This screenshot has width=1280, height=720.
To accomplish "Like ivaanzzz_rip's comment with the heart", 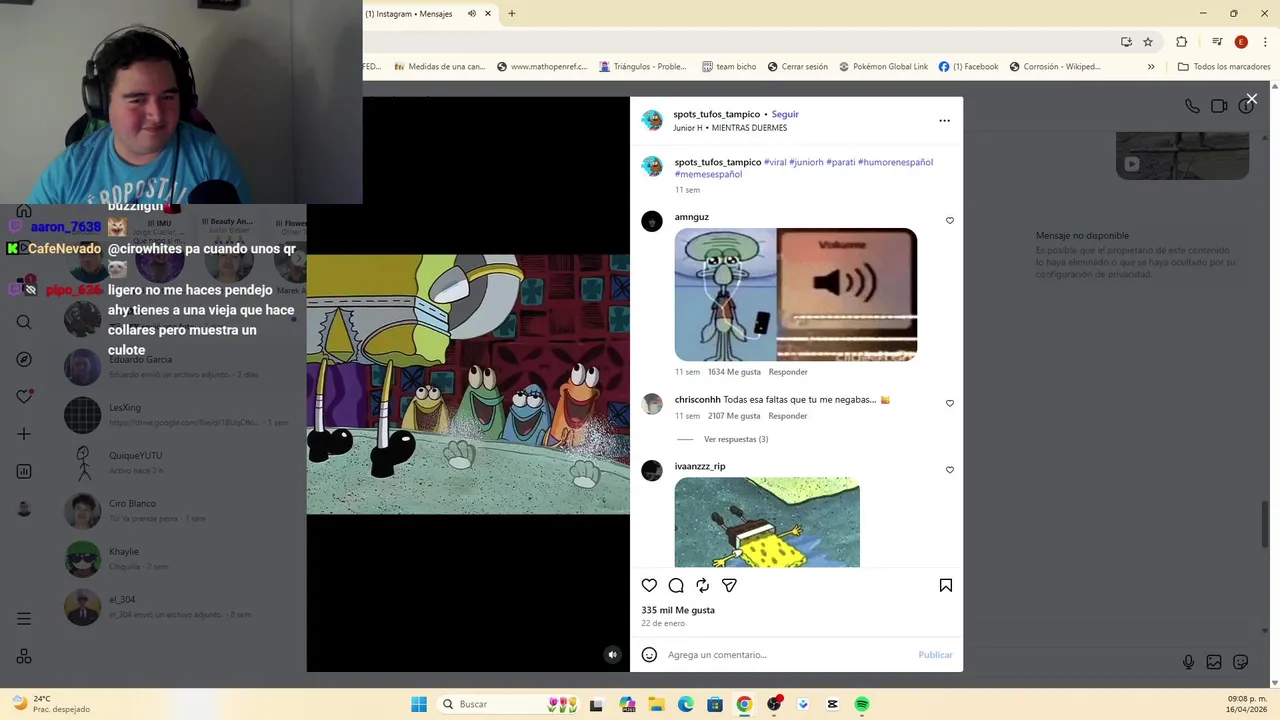I will click(950, 470).
